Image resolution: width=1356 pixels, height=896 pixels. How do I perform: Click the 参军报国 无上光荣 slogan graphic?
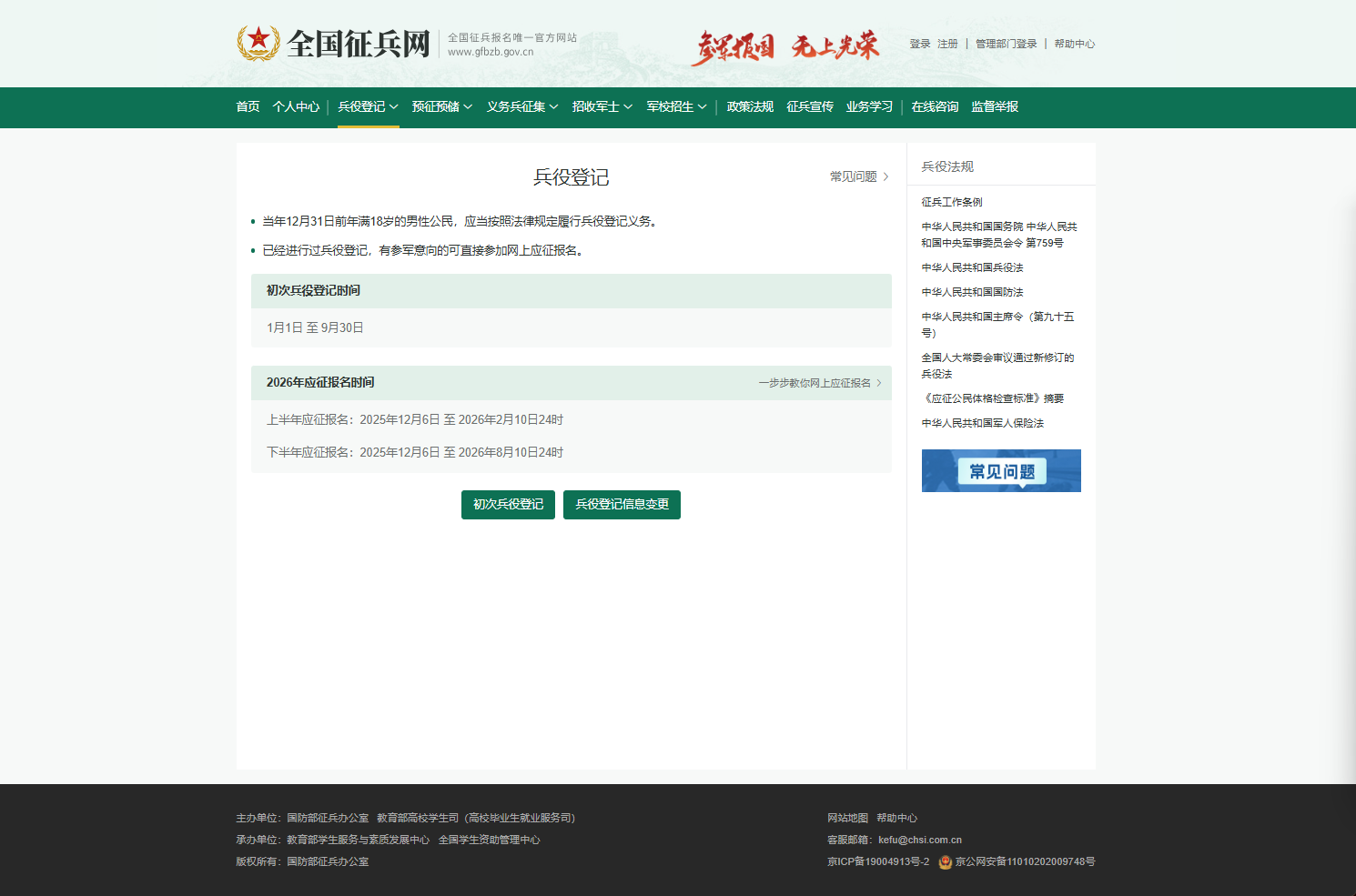tap(787, 46)
